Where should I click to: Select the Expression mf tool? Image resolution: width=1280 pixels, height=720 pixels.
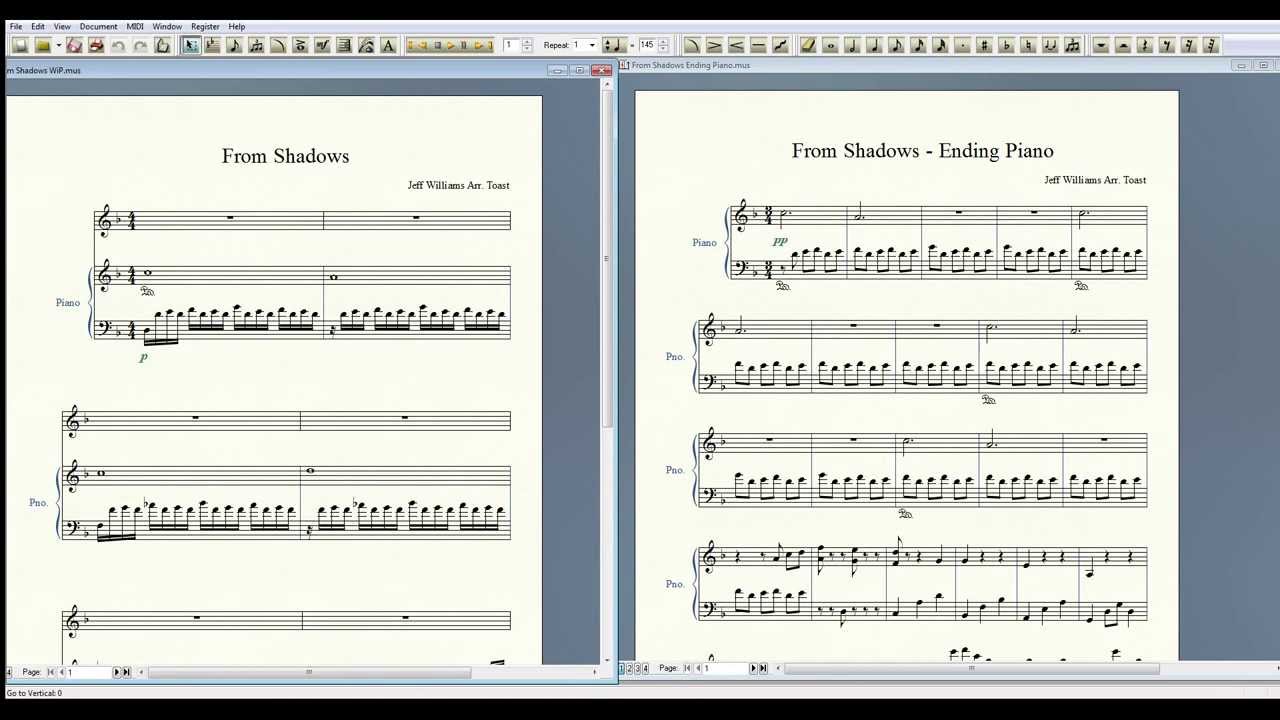[322, 45]
